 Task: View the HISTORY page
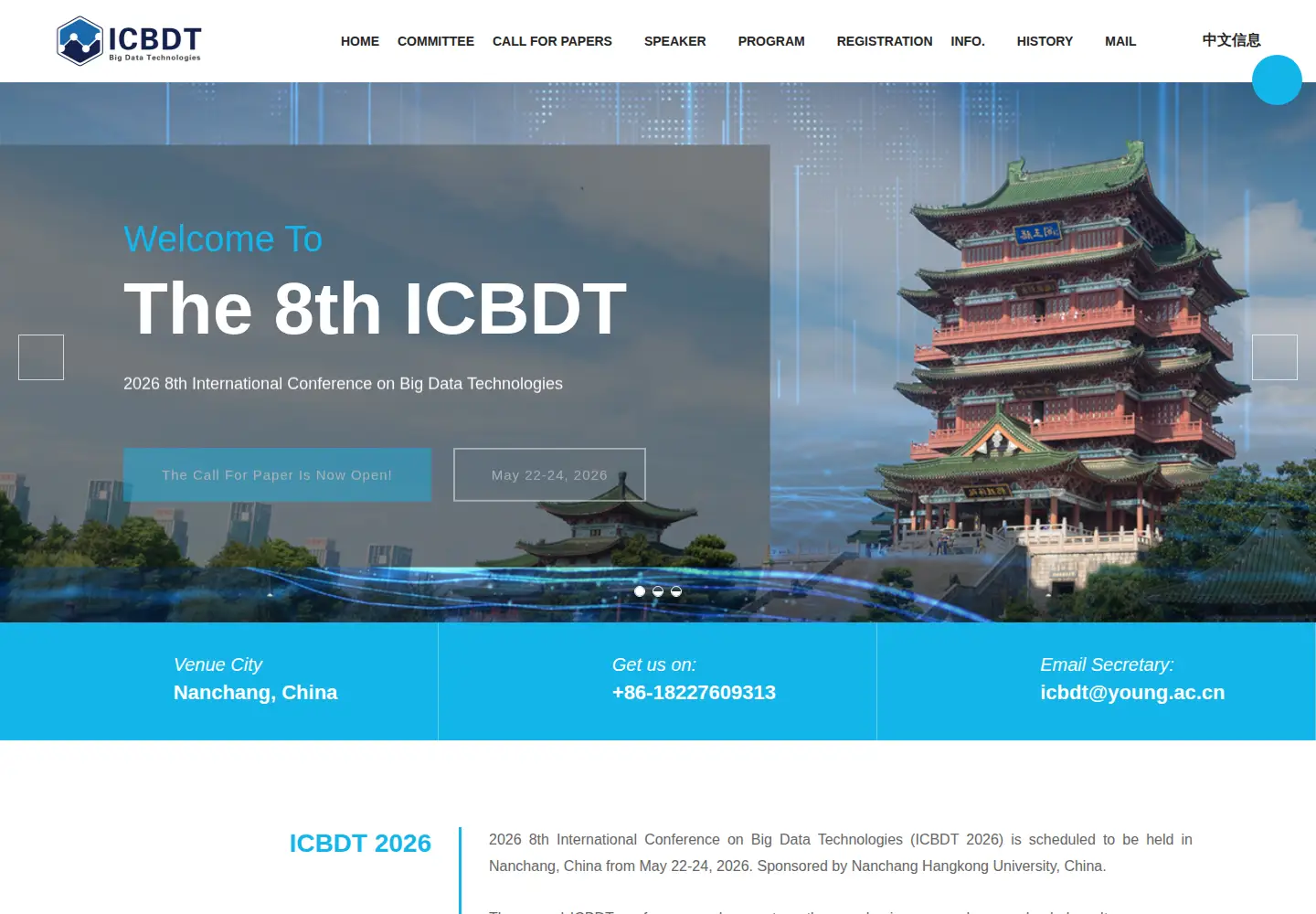[1045, 41]
